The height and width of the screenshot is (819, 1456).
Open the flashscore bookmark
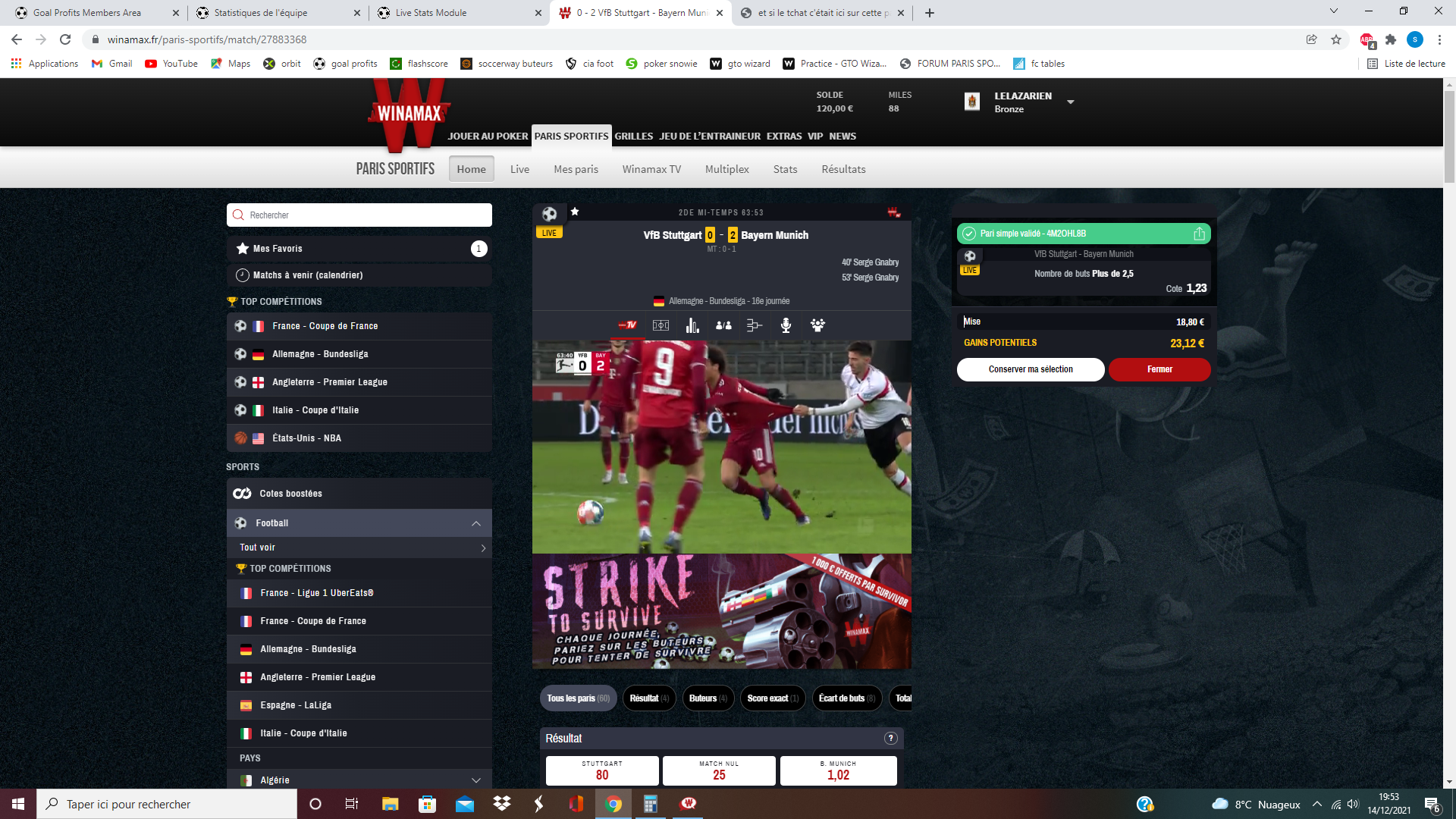[x=419, y=64]
